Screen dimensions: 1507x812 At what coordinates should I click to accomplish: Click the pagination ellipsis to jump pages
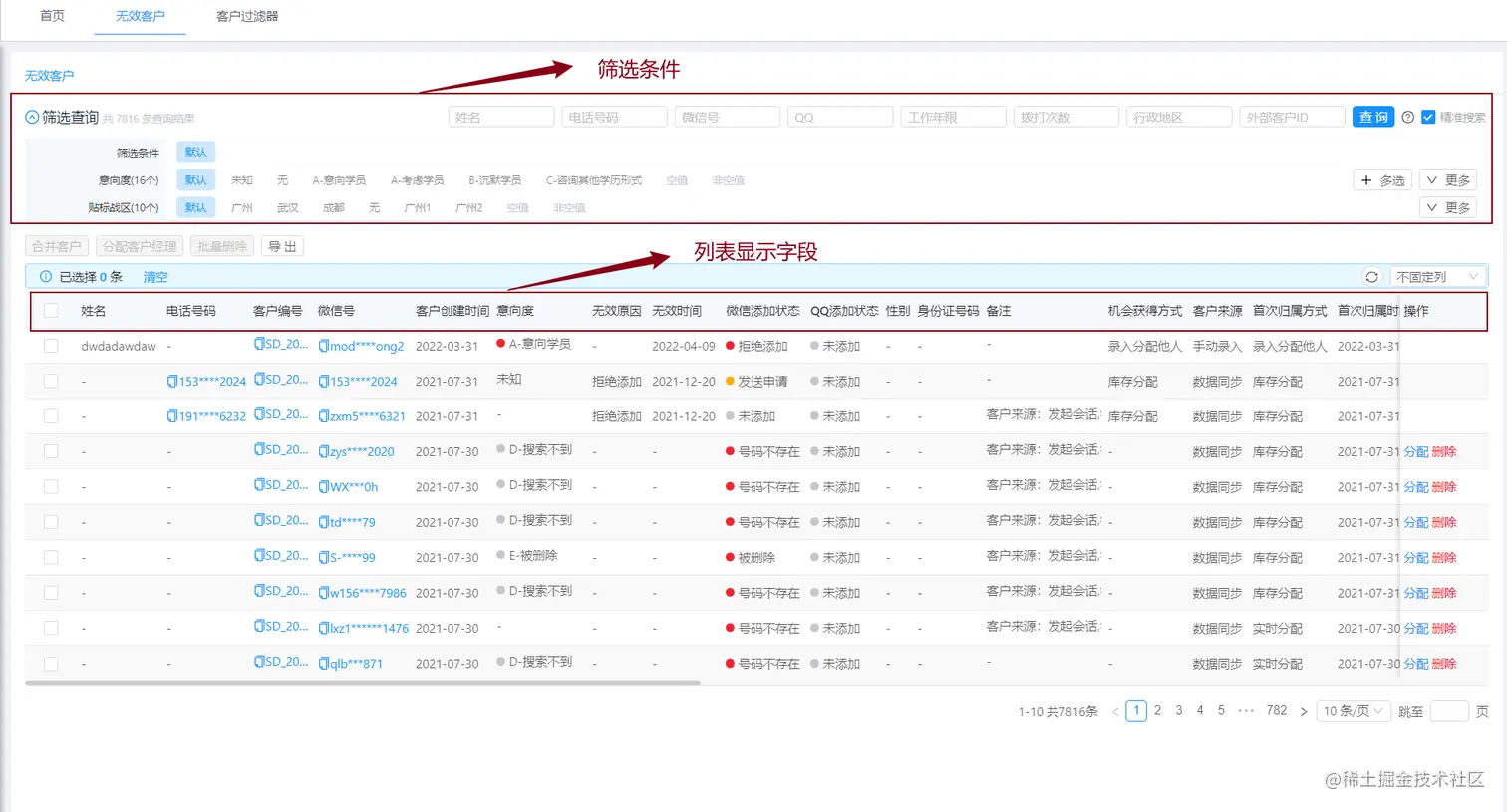[1246, 711]
